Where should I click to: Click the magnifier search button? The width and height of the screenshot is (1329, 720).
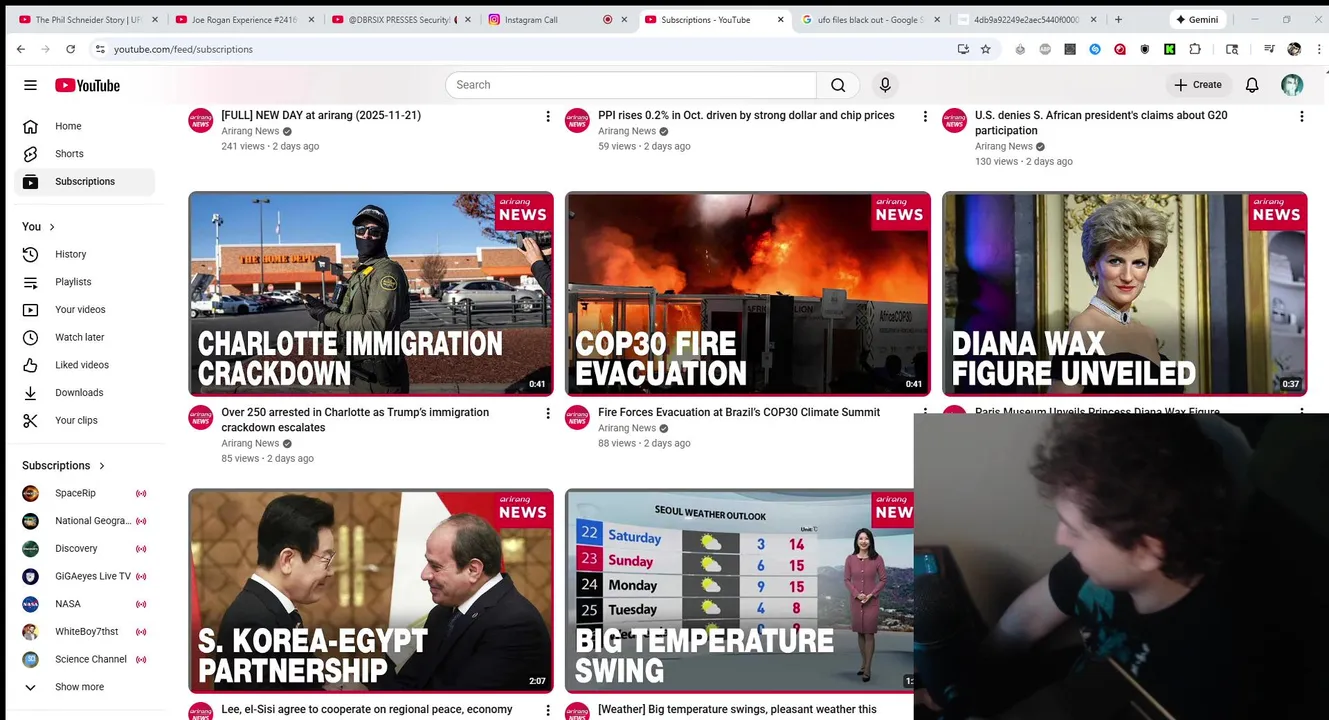click(x=838, y=85)
